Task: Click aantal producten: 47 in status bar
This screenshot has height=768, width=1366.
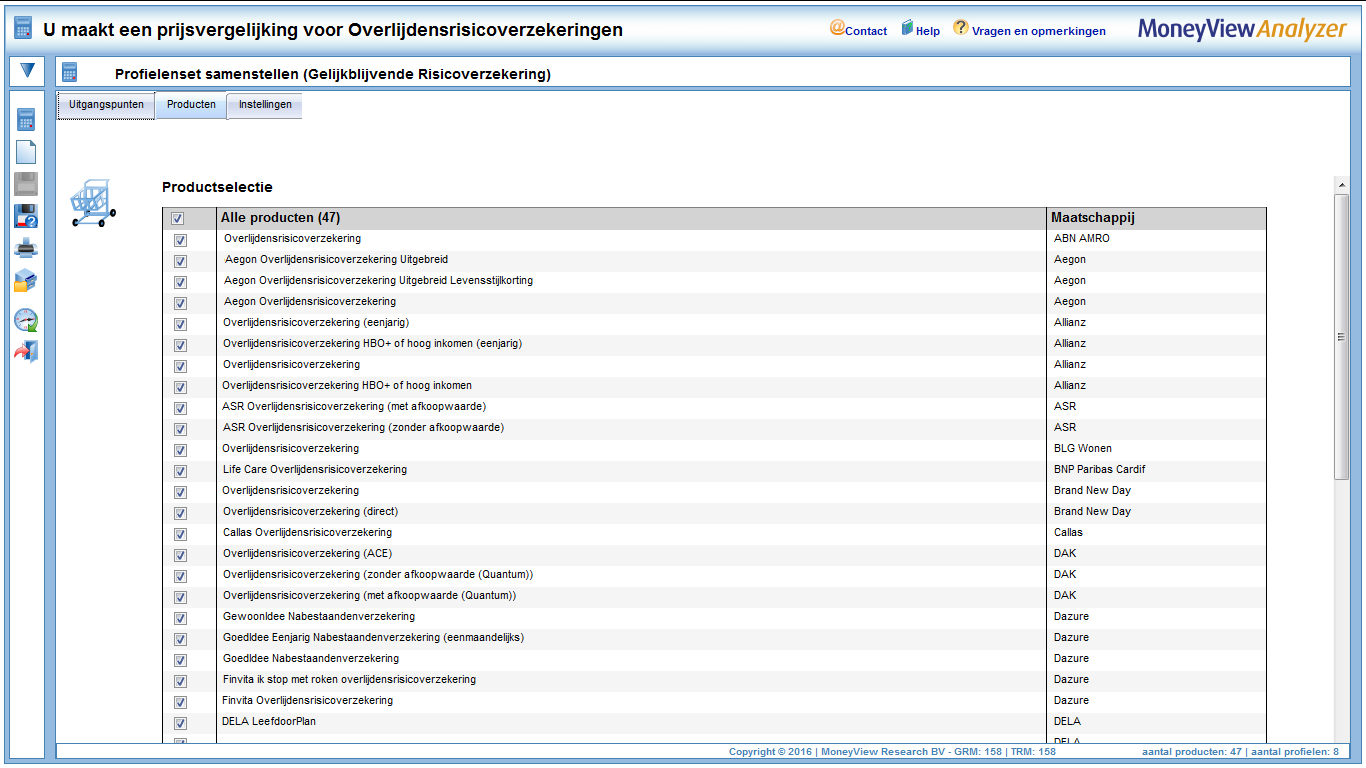Action: click(1191, 751)
